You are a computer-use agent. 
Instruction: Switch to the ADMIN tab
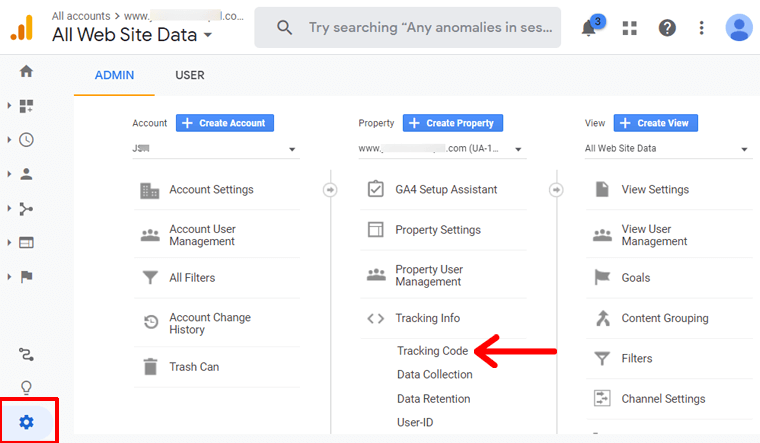coord(114,75)
